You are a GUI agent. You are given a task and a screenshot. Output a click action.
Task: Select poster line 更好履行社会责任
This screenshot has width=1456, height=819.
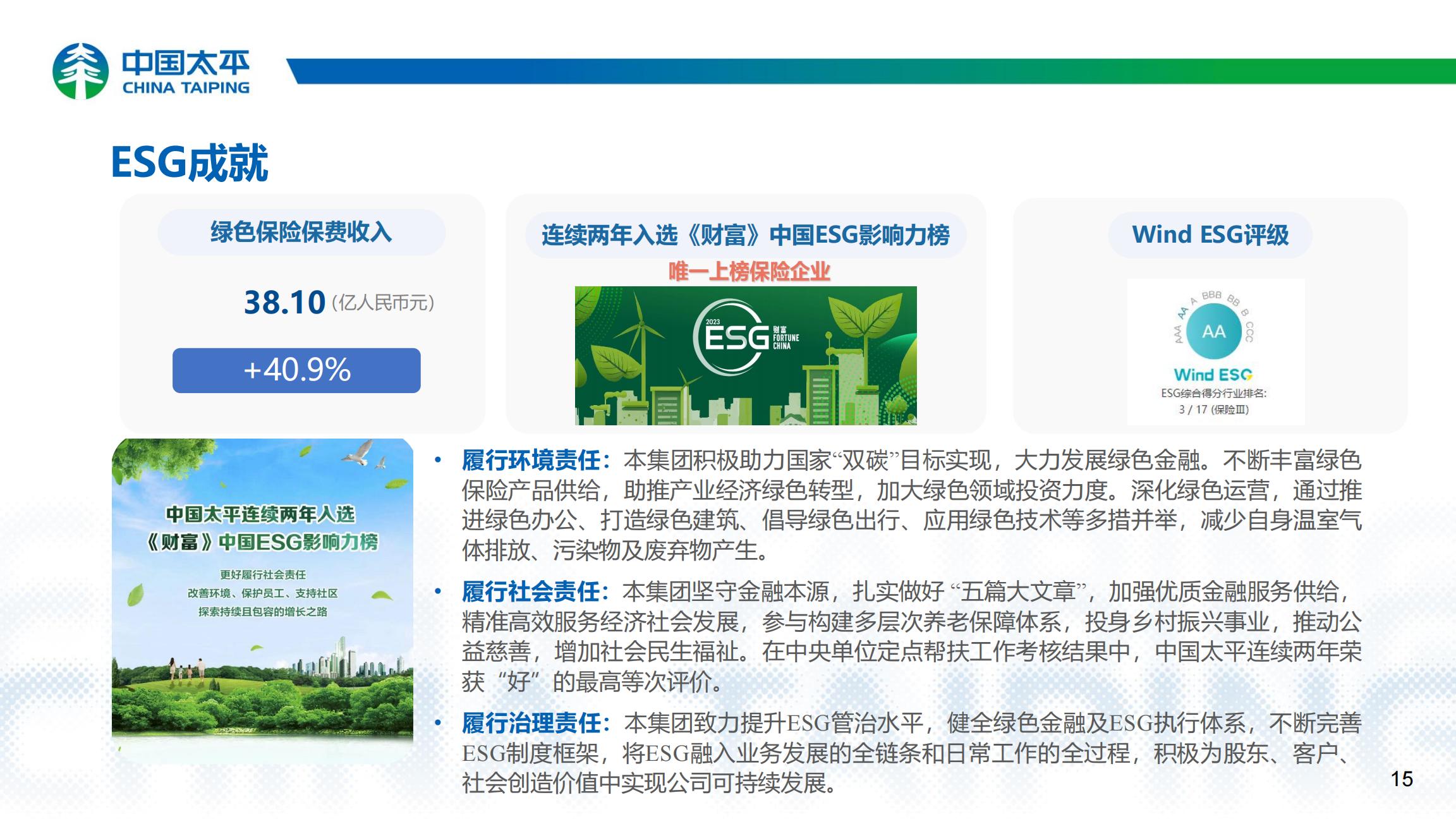tap(263, 574)
